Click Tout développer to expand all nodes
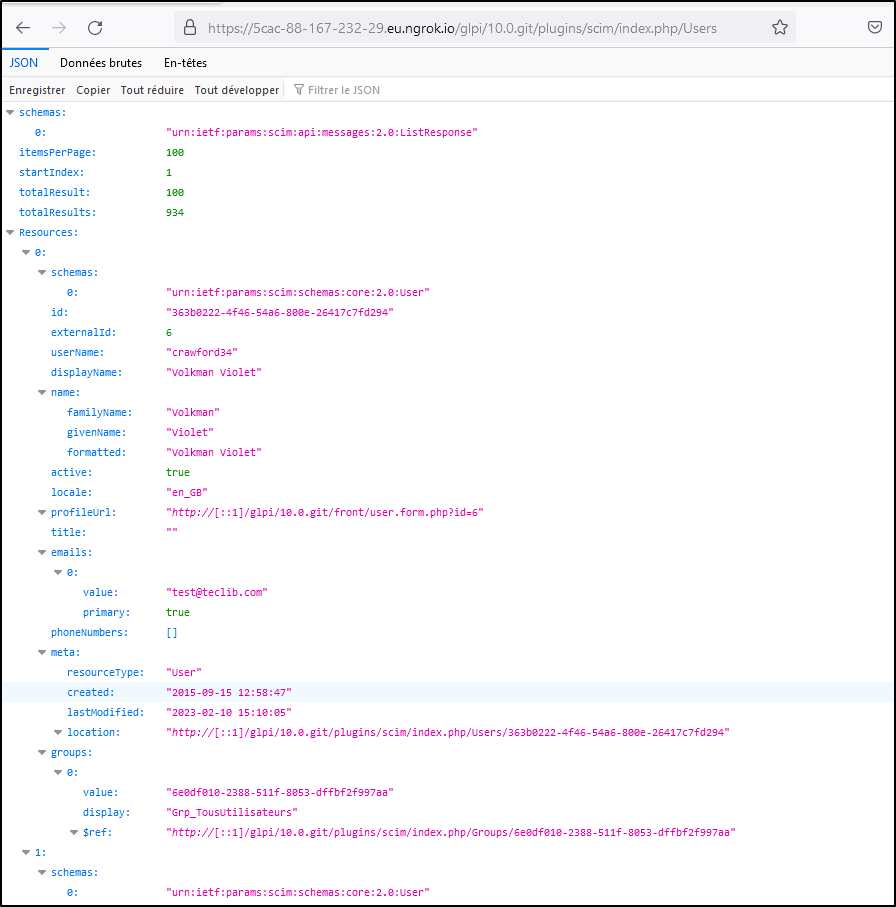Viewport: 896px width, 907px height. click(236, 89)
